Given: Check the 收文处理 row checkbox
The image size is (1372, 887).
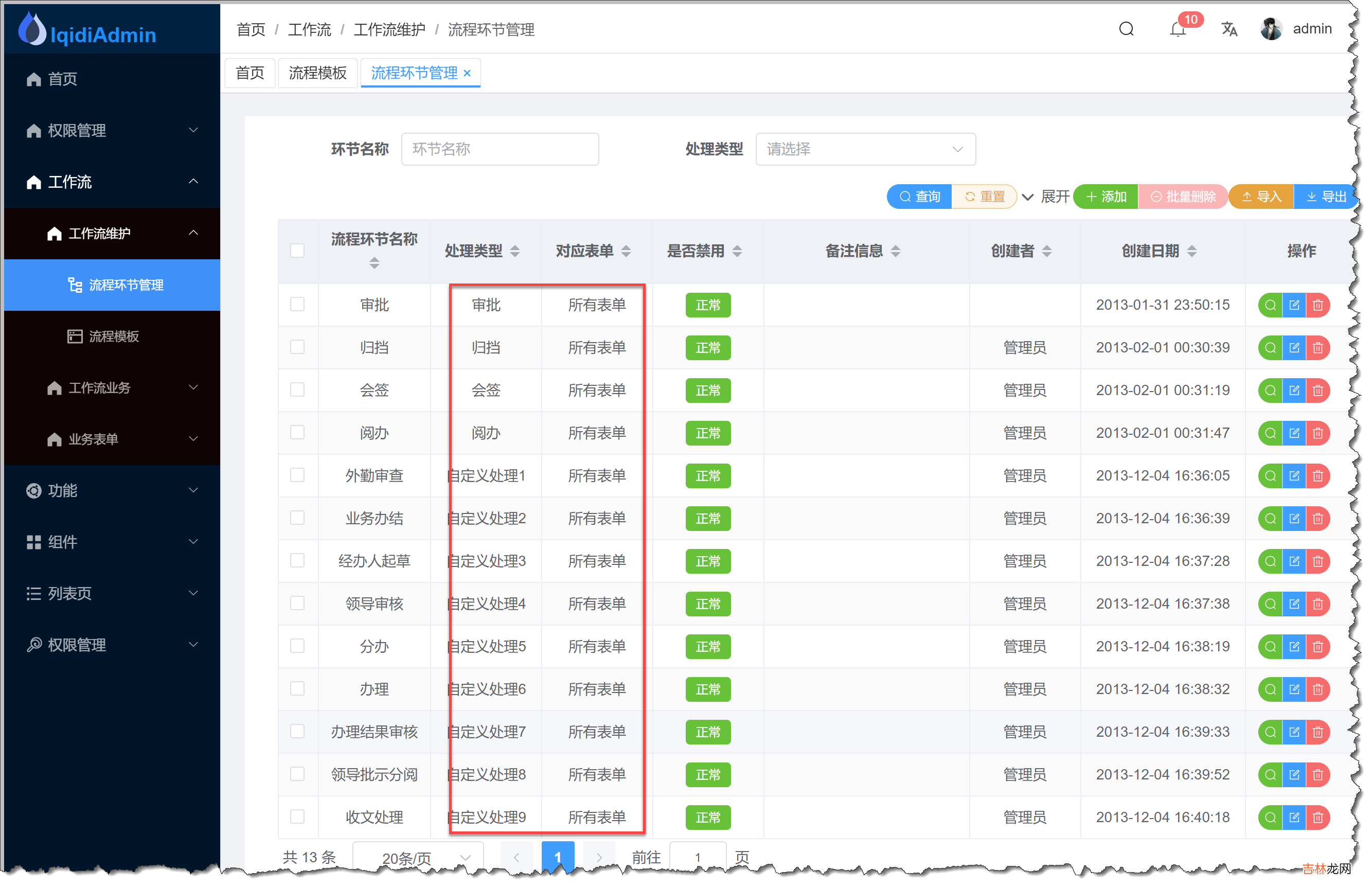Looking at the screenshot, I should (x=297, y=817).
